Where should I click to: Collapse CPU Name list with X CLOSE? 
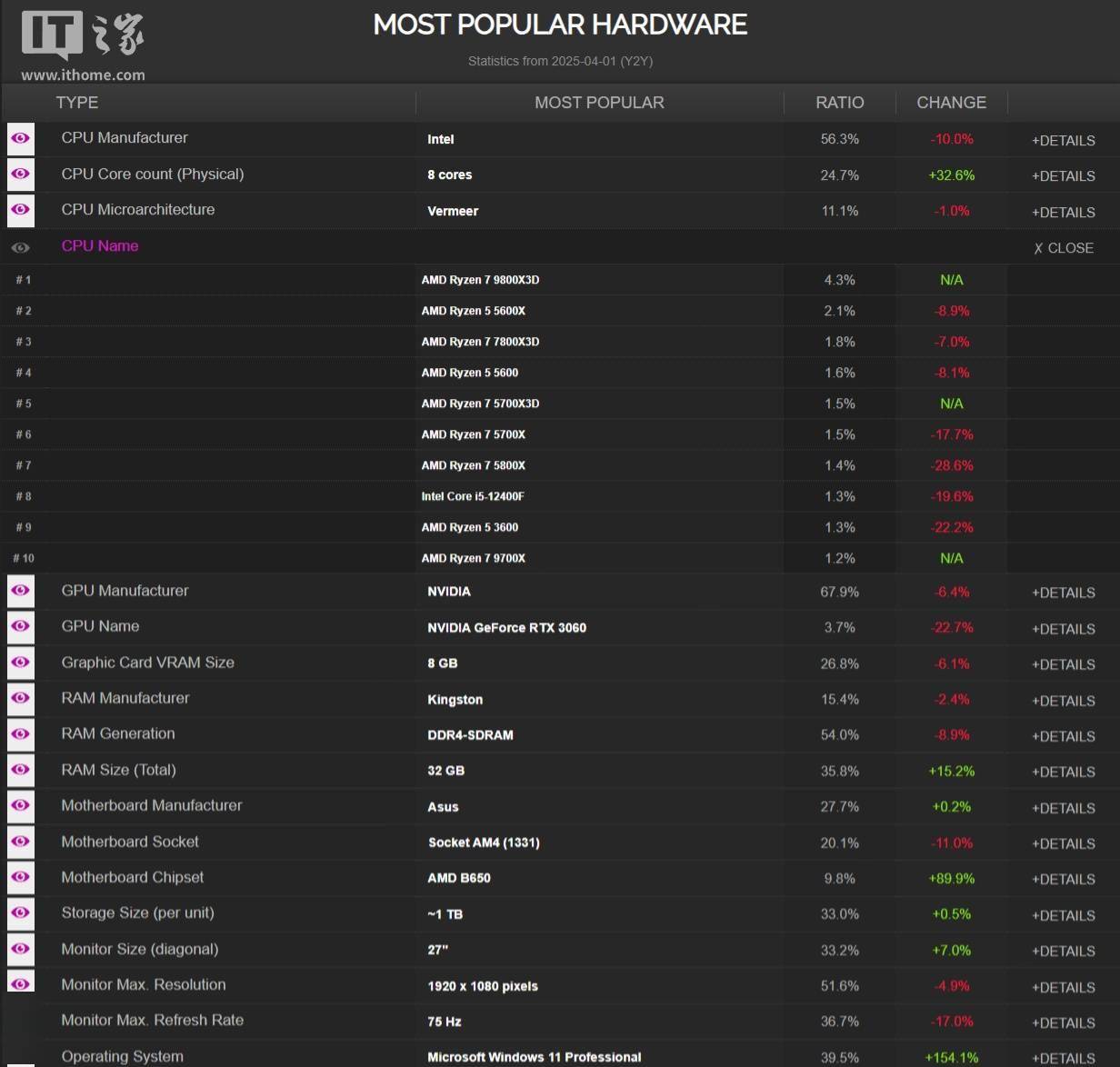(x=1063, y=248)
